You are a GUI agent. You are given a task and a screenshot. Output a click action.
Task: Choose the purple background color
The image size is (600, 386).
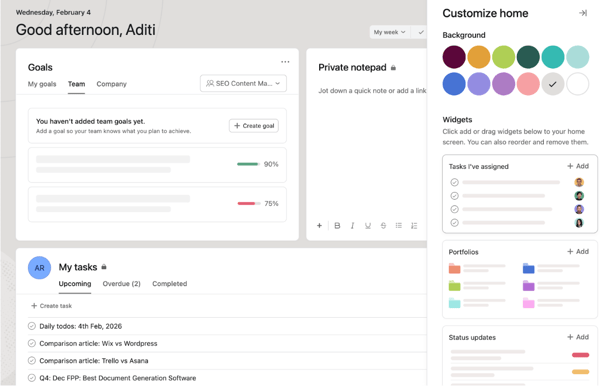pyautogui.click(x=504, y=84)
